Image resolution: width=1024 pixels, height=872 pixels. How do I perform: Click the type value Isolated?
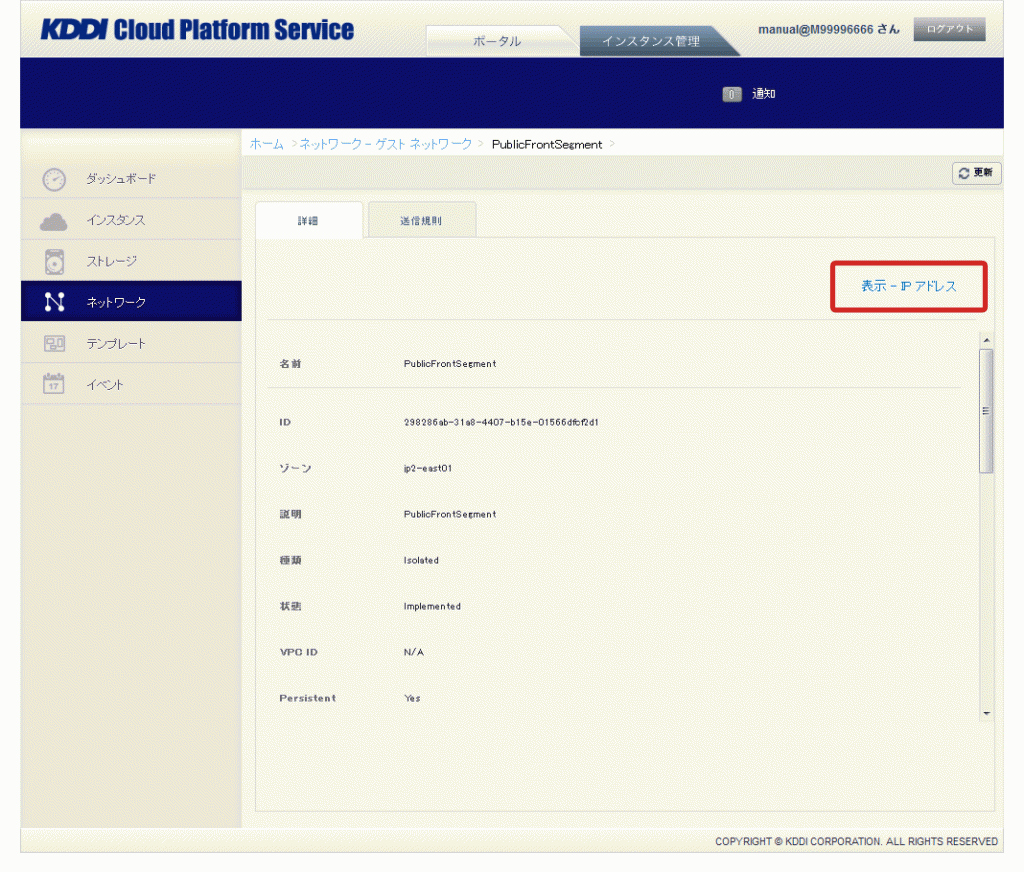[x=421, y=560]
